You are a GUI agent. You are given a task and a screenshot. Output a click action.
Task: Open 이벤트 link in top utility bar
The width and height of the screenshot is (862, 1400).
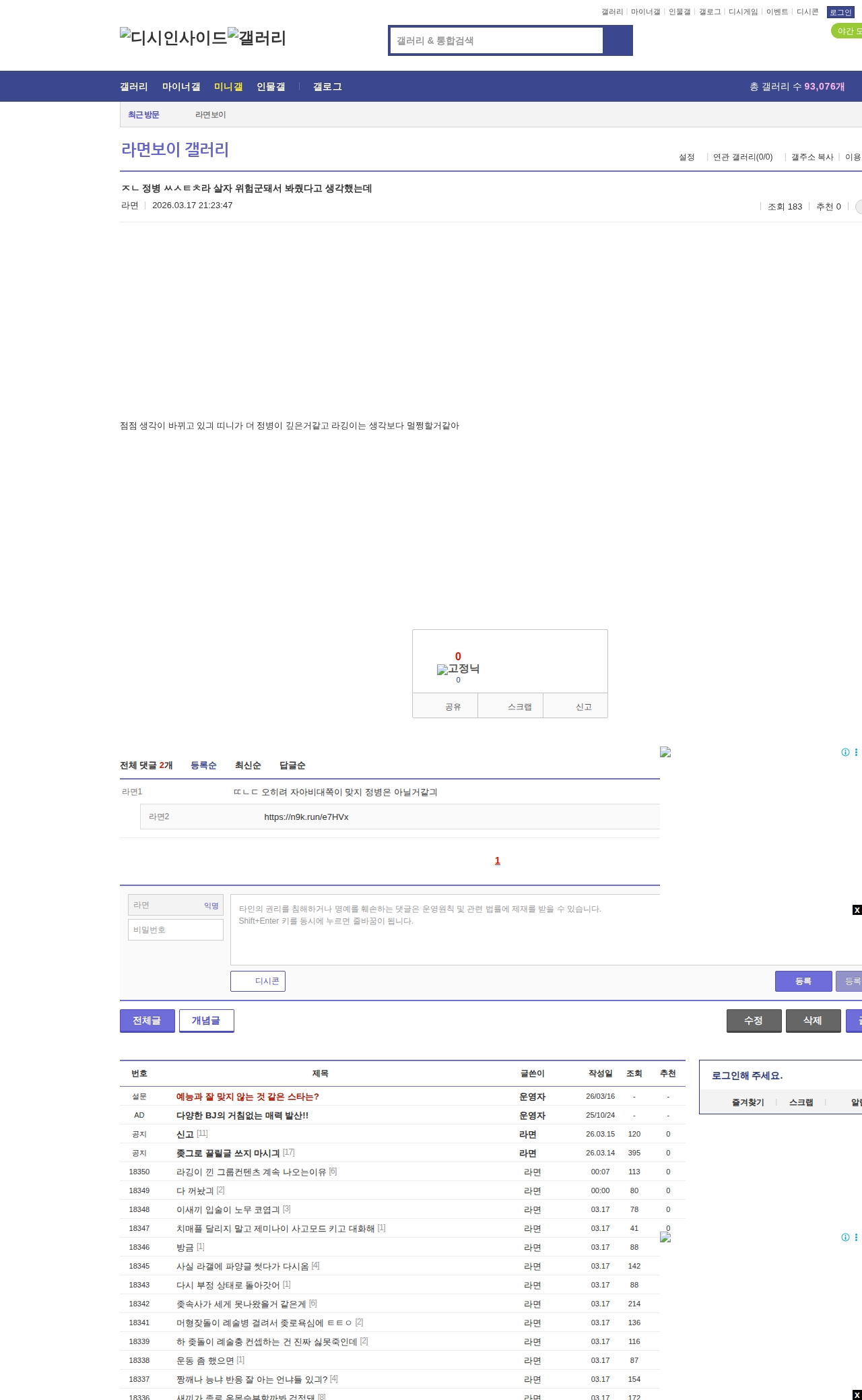[x=777, y=12]
